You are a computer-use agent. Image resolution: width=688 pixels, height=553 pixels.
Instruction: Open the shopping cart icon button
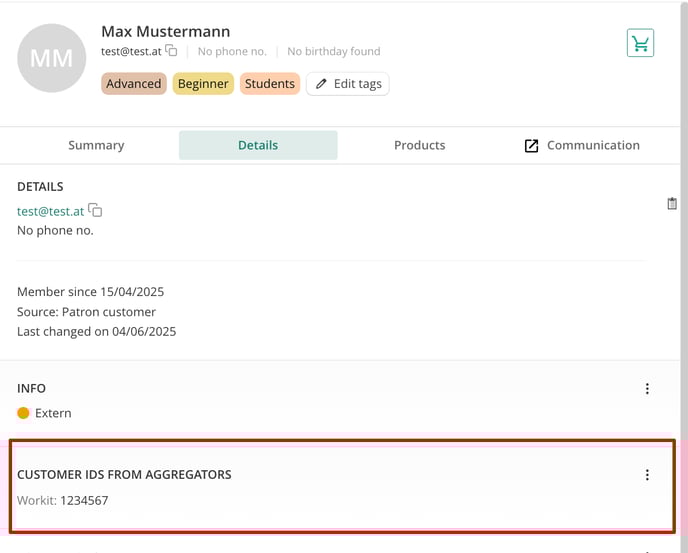[640, 43]
